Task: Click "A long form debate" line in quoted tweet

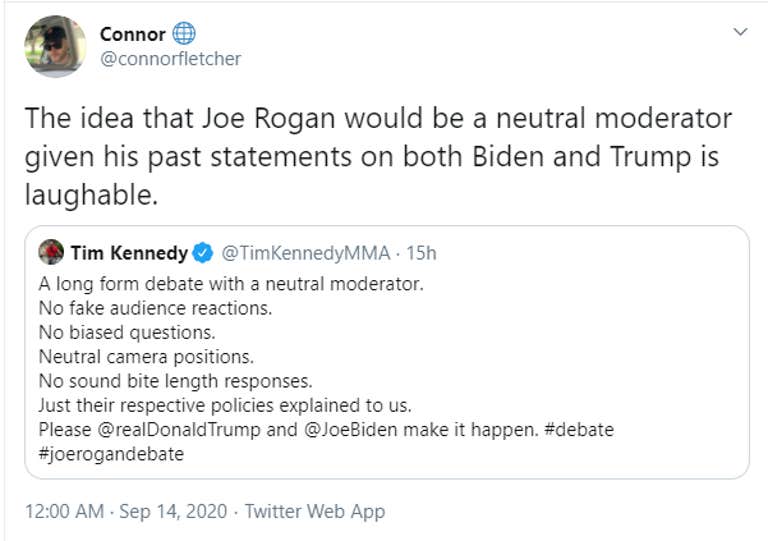Action: 231,284
